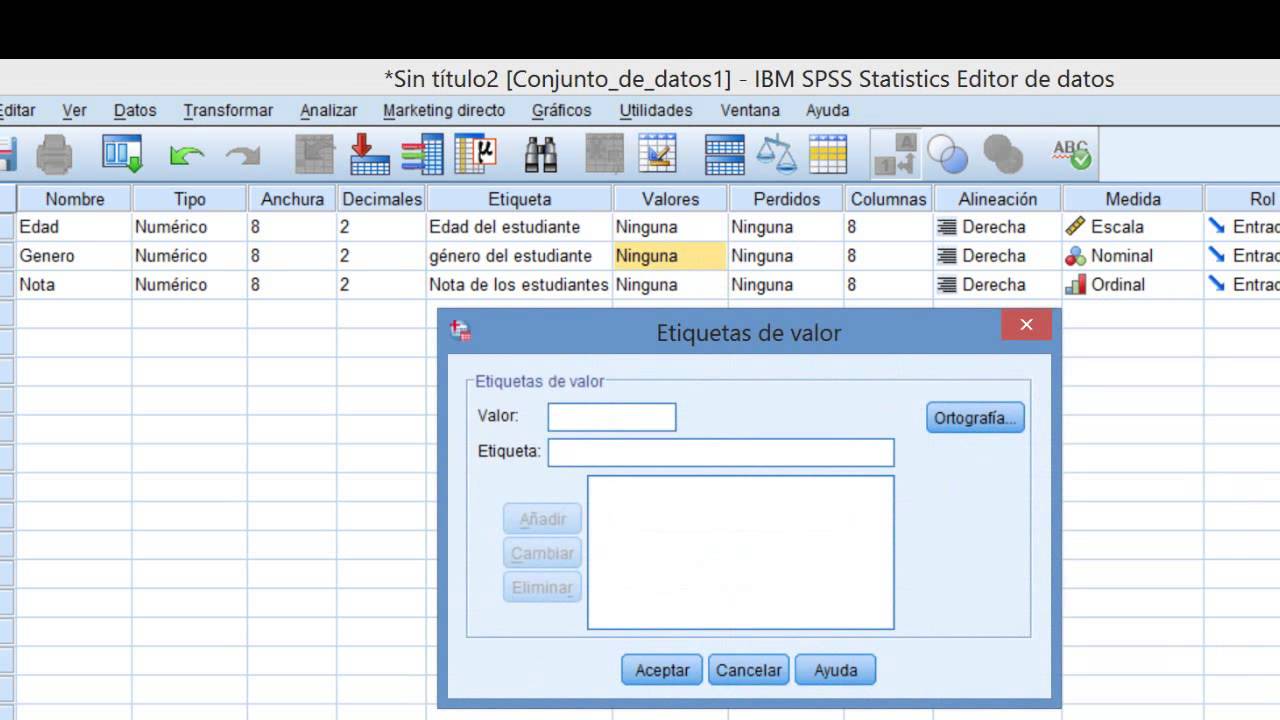
Task: Click the Etiqueta column header
Action: click(520, 199)
